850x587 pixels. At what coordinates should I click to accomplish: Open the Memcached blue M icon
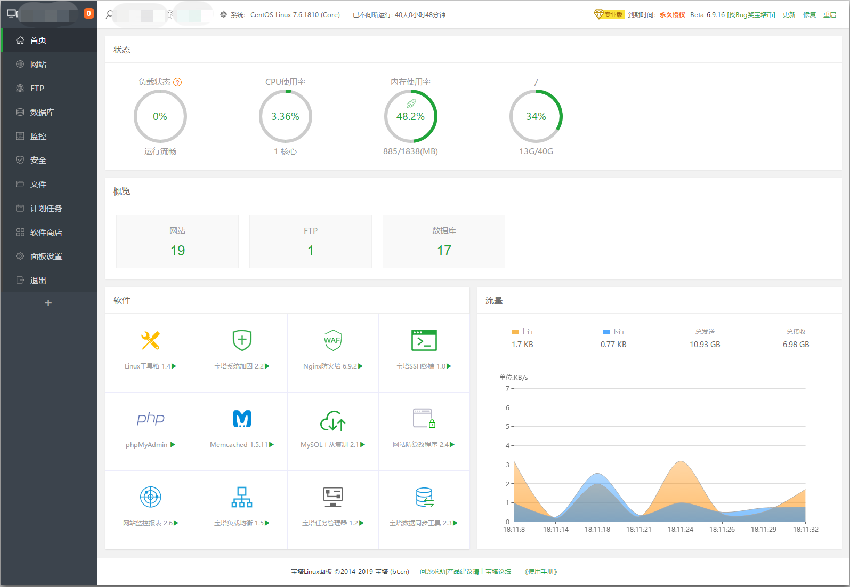242,418
